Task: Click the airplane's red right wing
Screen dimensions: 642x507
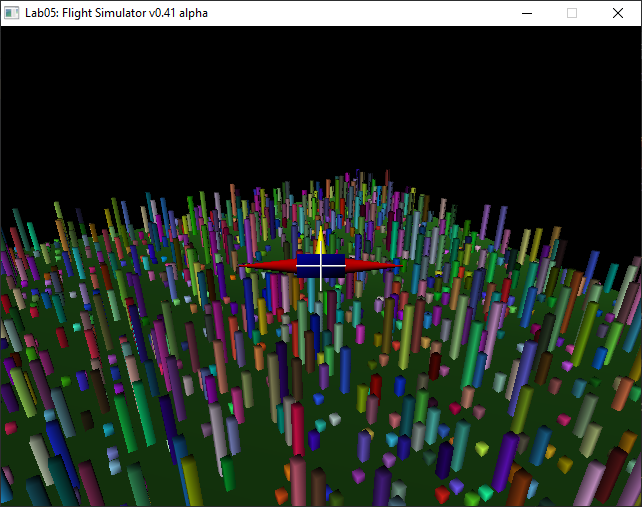Action: tap(374, 266)
